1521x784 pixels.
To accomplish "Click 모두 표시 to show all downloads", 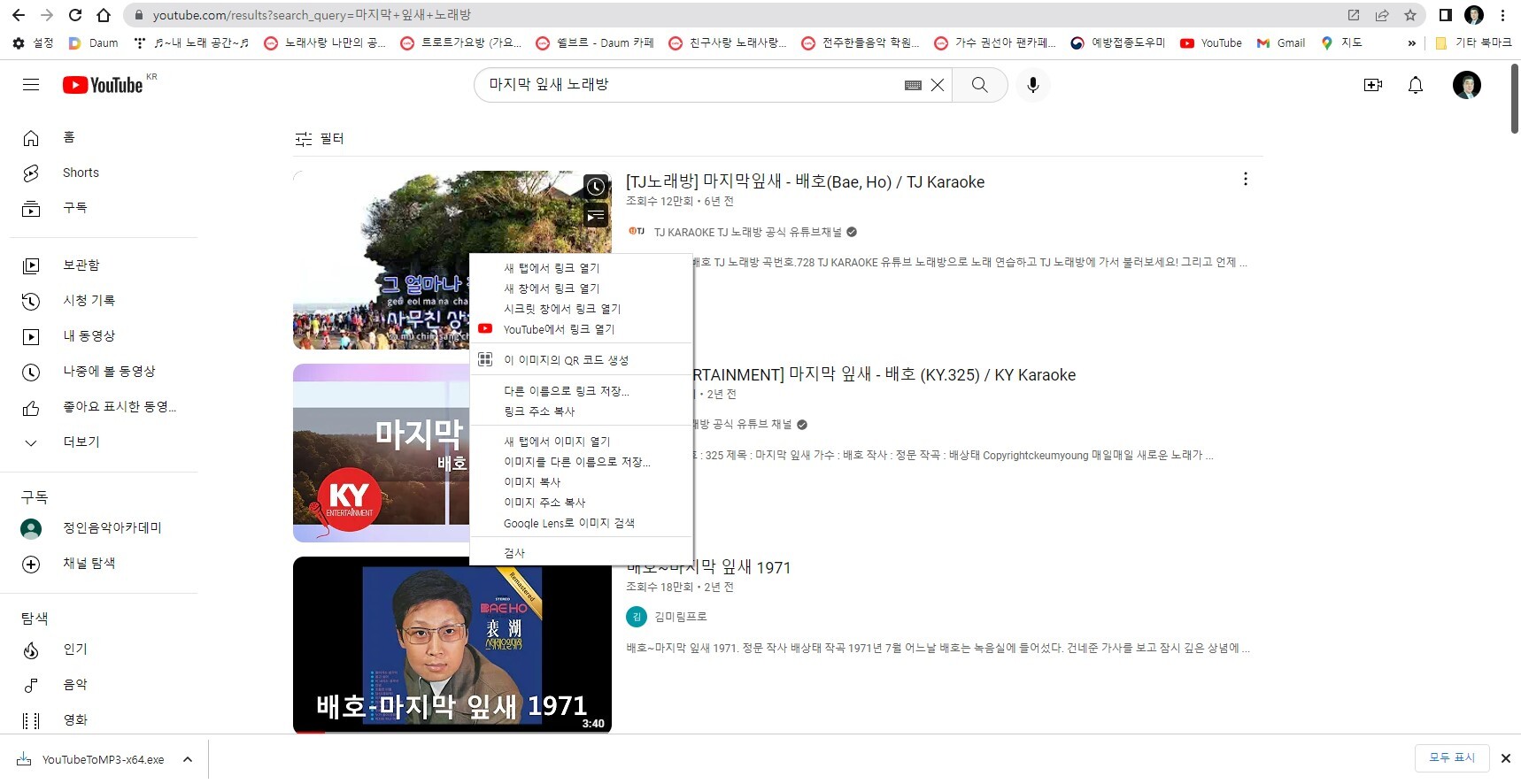I will pos(1452,758).
